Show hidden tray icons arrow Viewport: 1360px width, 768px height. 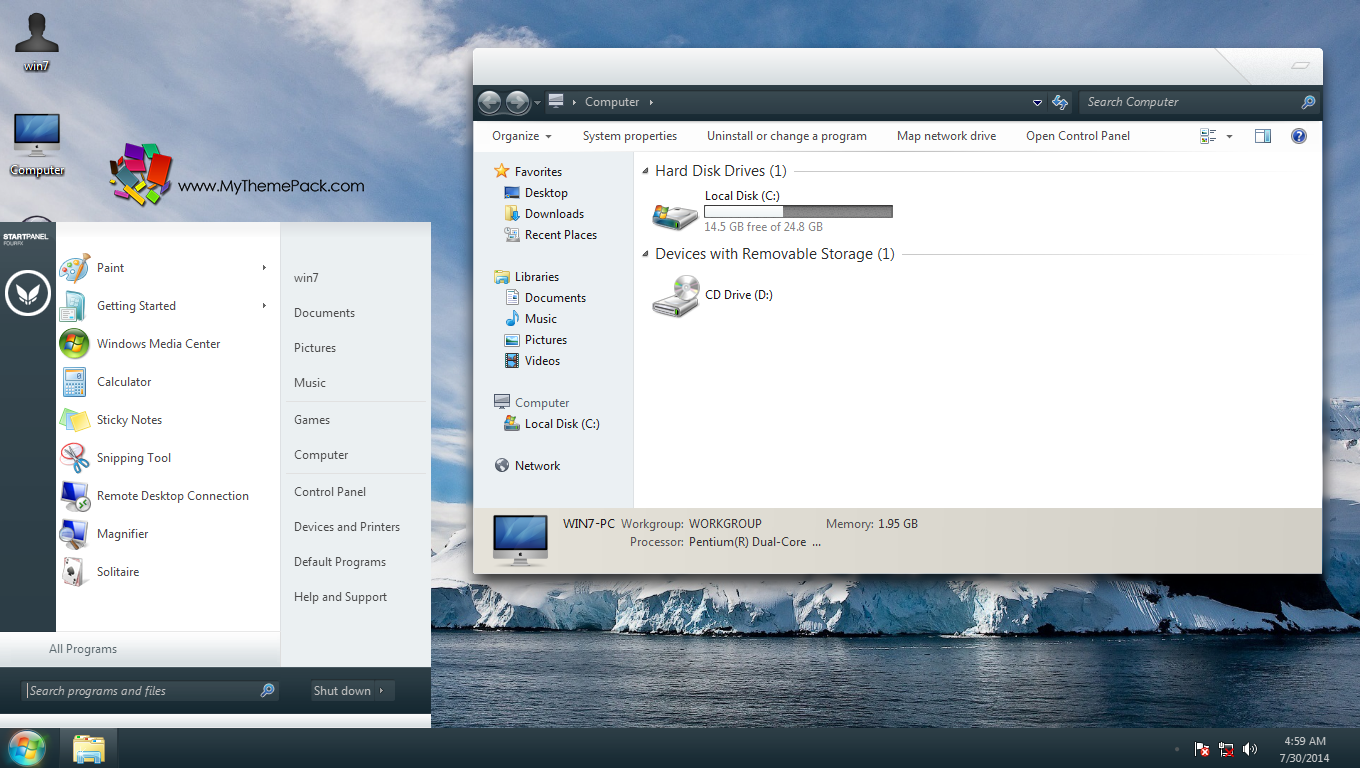(x=1178, y=749)
